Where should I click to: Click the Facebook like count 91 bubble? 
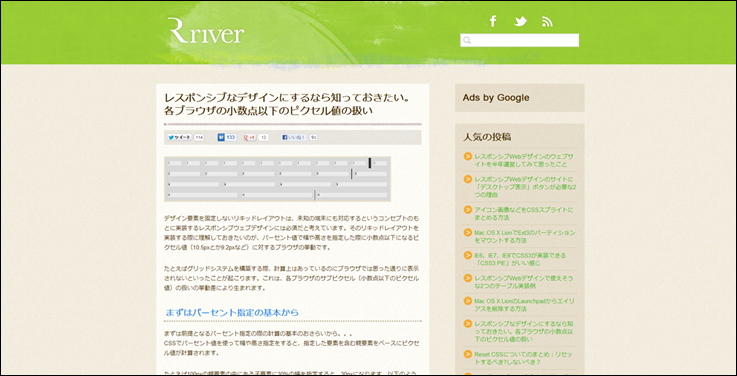click(314, 138)
